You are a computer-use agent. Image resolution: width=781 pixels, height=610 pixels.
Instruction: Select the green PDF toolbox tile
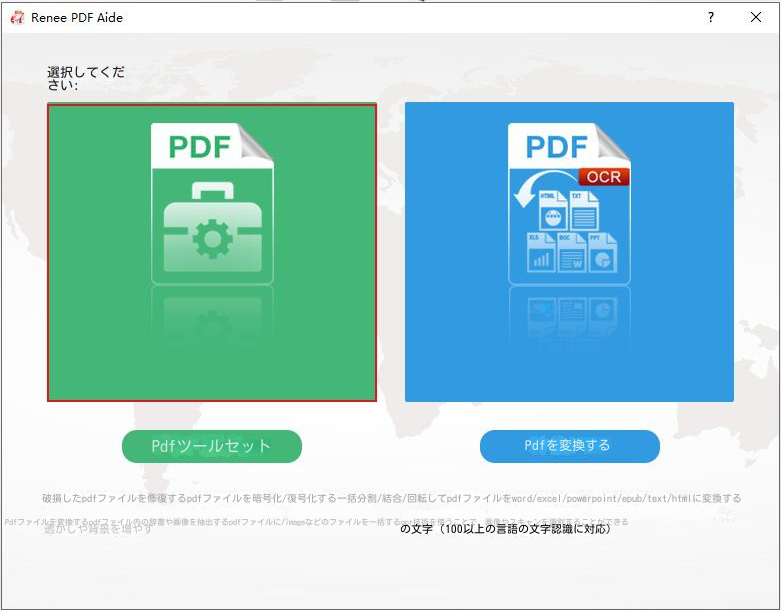pyautogui.click(x=212, y=252)
